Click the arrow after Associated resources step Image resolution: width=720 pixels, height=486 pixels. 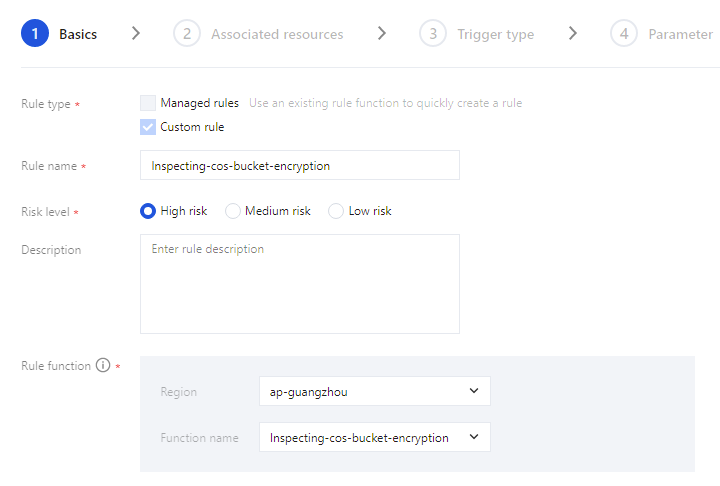point(382,33)
